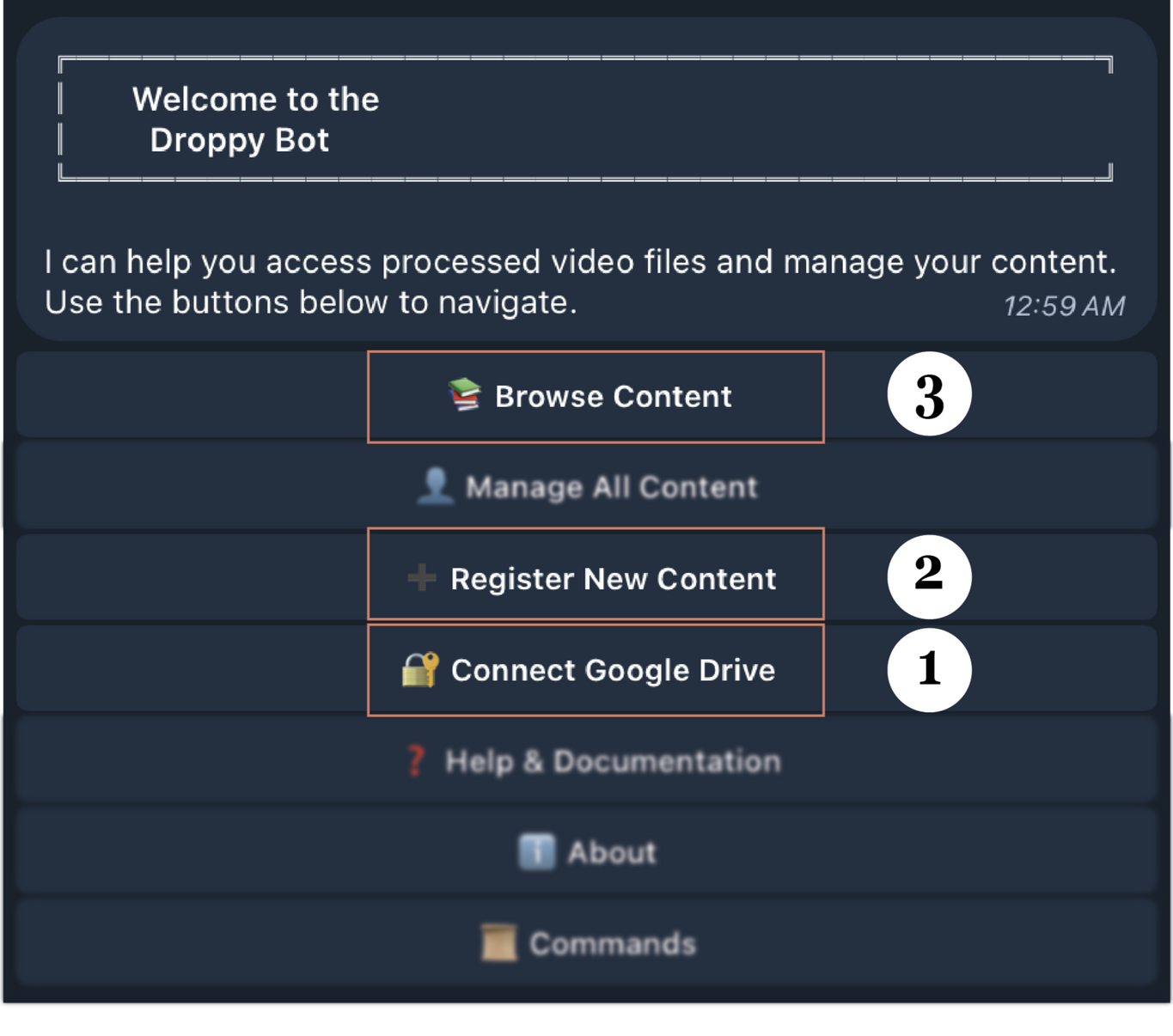Click the padlock icon on Connect Google Drive

420,669
